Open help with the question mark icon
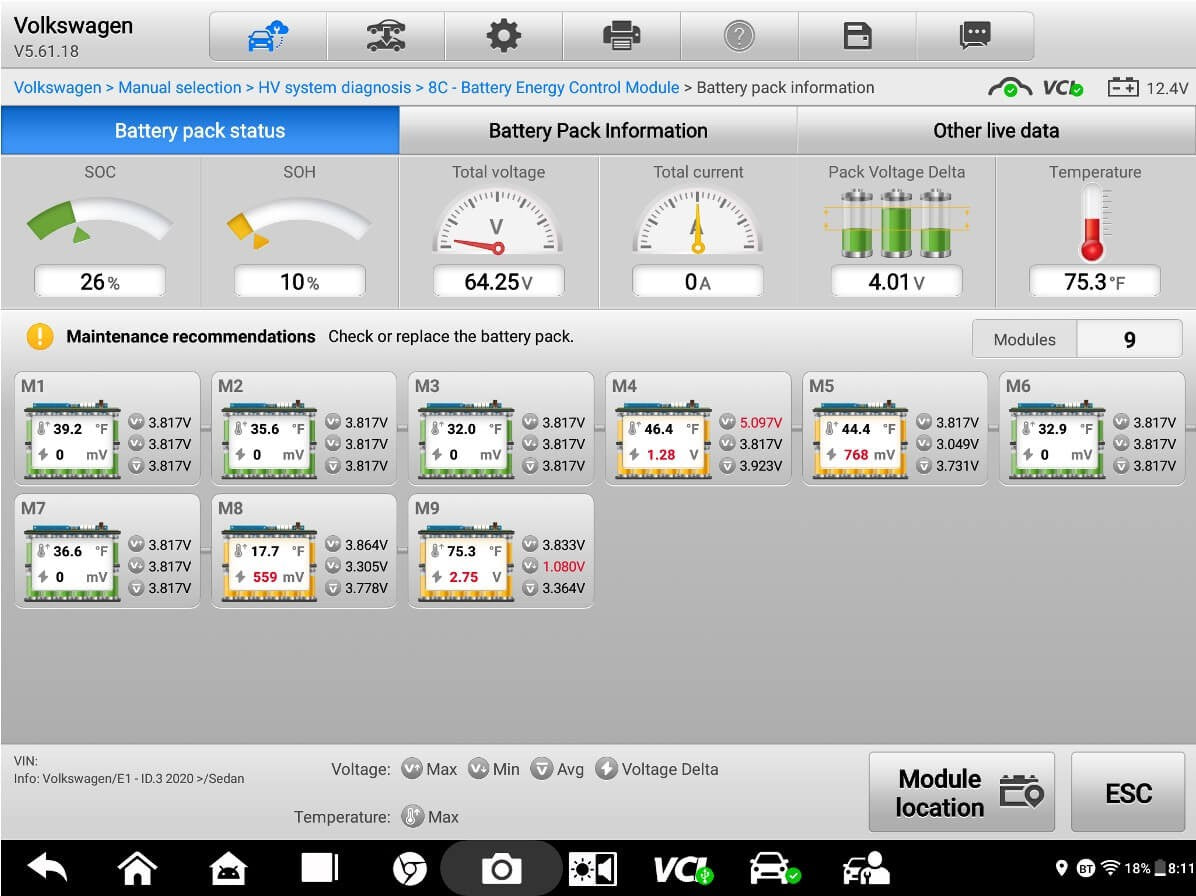Image resolution: width=1196 pixels, height=896 pixels. (738, 37)
